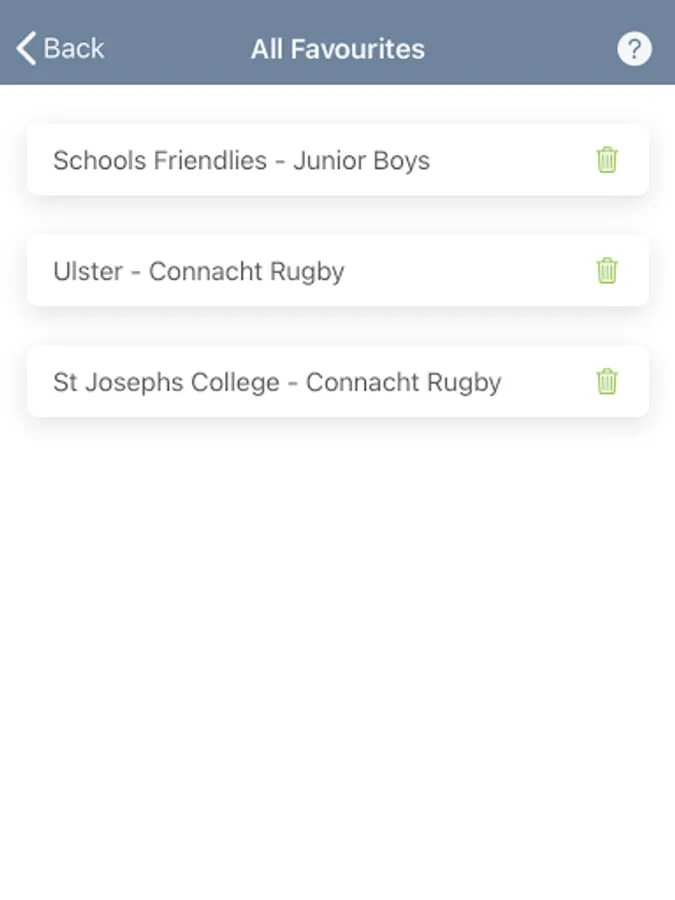Click "Connacht Rugby" in the Ulster row
Viewport: 675px width, 900px height.
[x=246, y=272]
